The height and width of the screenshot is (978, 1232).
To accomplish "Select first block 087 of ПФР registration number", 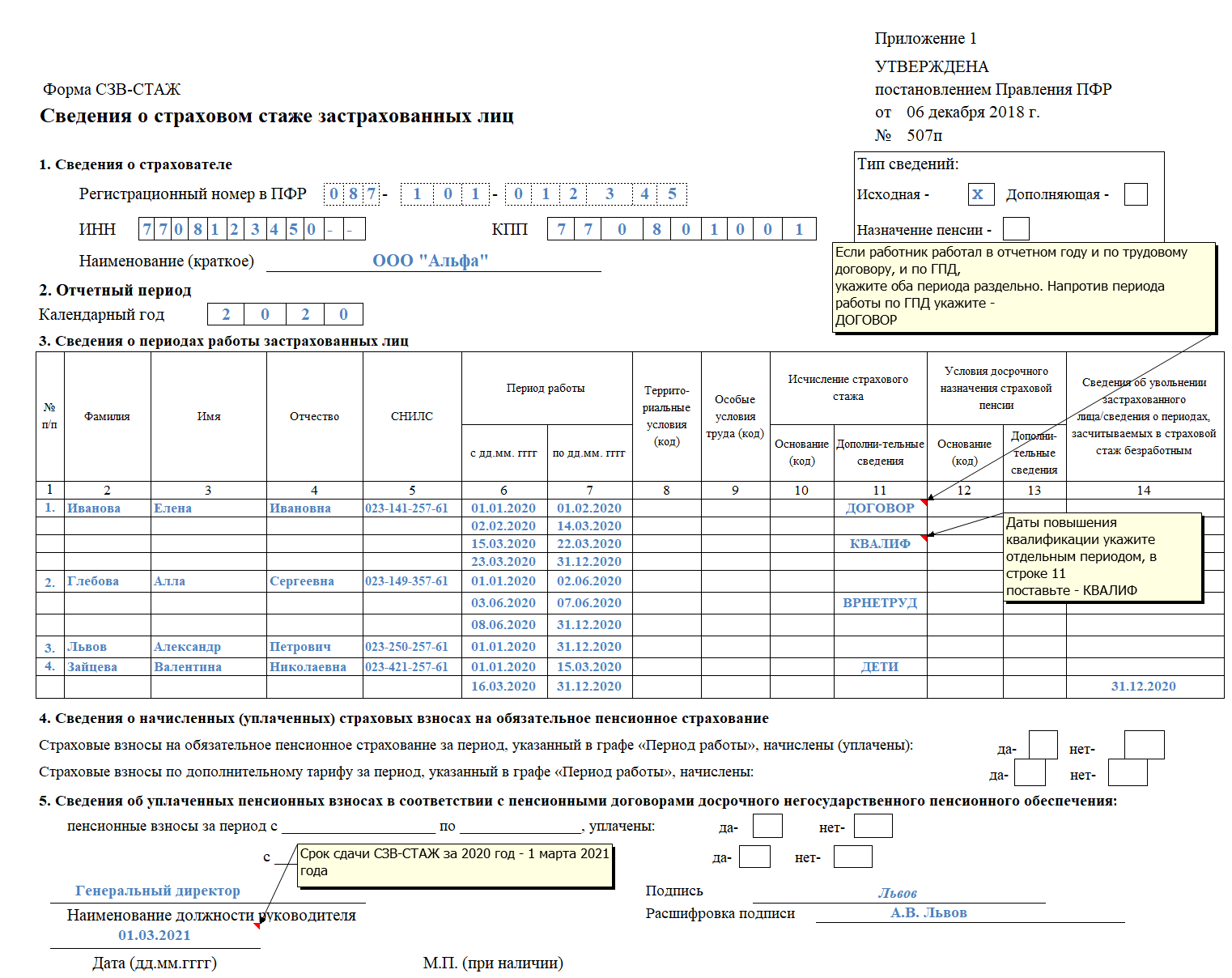I will point(352,194).
